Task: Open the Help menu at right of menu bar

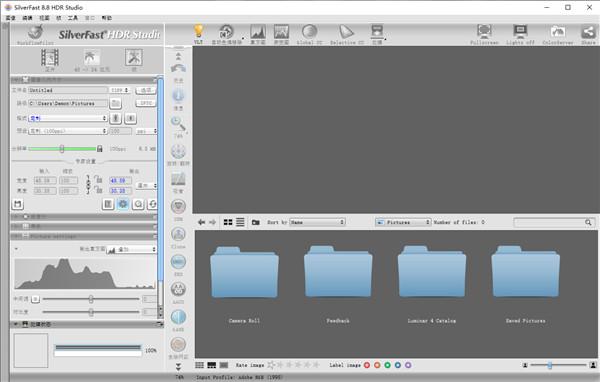Action: point(107,18)
